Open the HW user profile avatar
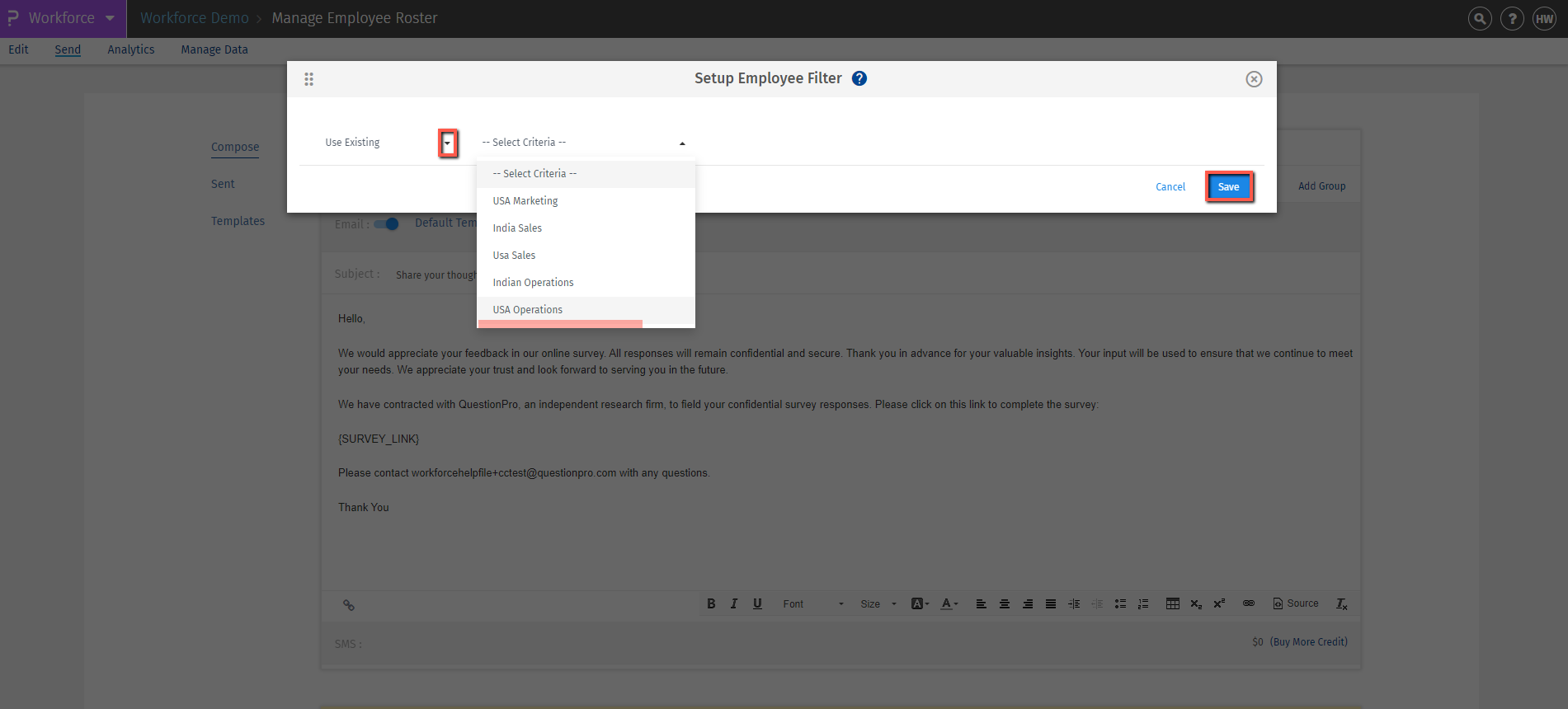 tap(1544, 18)
